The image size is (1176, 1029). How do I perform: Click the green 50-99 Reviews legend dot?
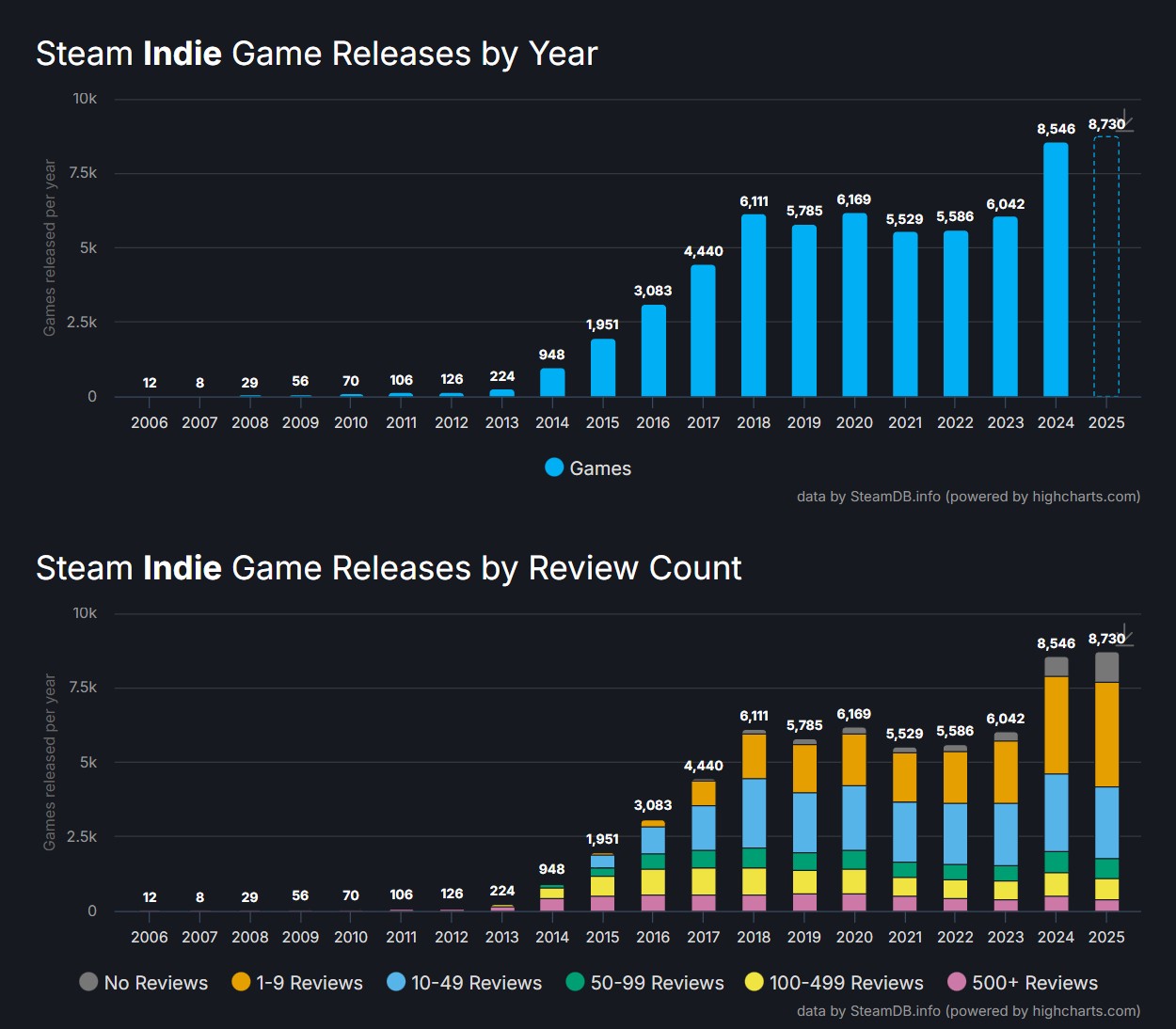click(x=575, y=982)
